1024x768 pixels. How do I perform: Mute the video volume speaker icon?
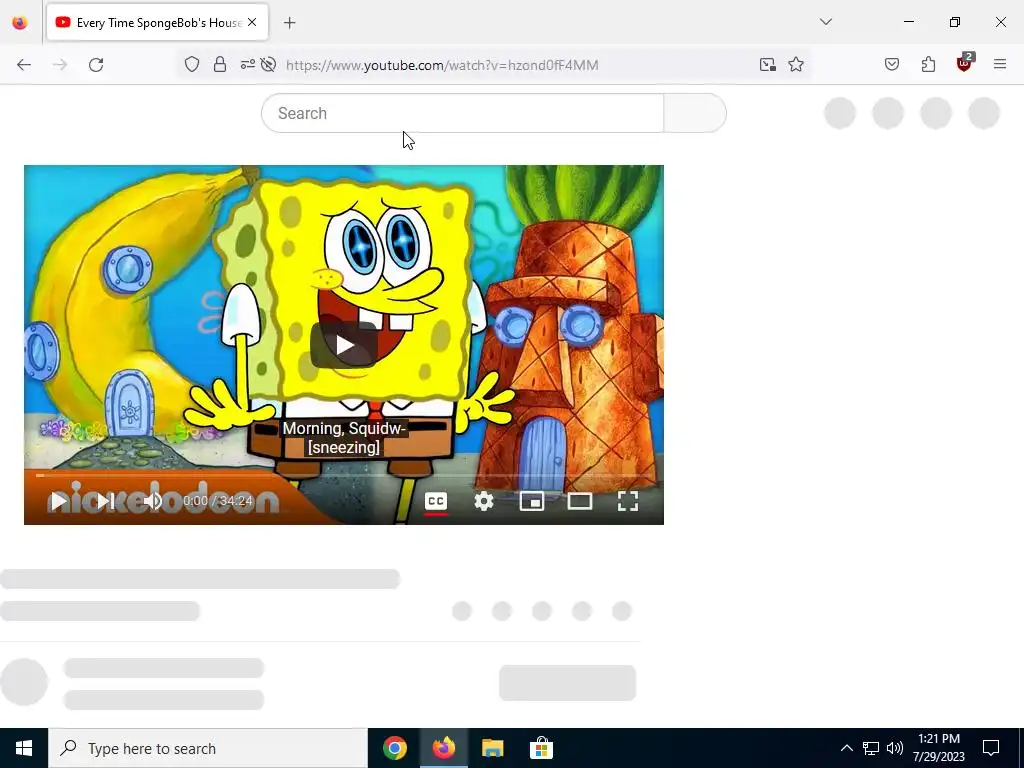153,501
